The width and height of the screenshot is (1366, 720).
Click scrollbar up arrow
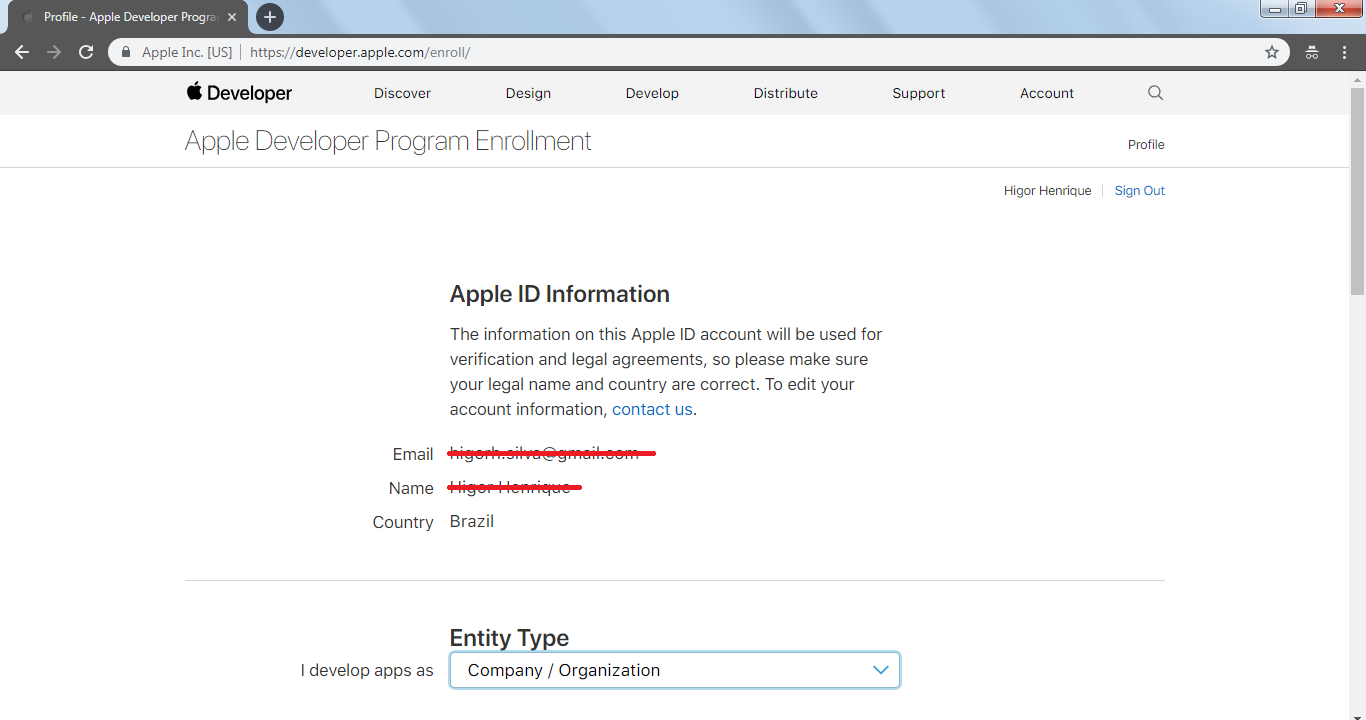tap(1357, 78)
